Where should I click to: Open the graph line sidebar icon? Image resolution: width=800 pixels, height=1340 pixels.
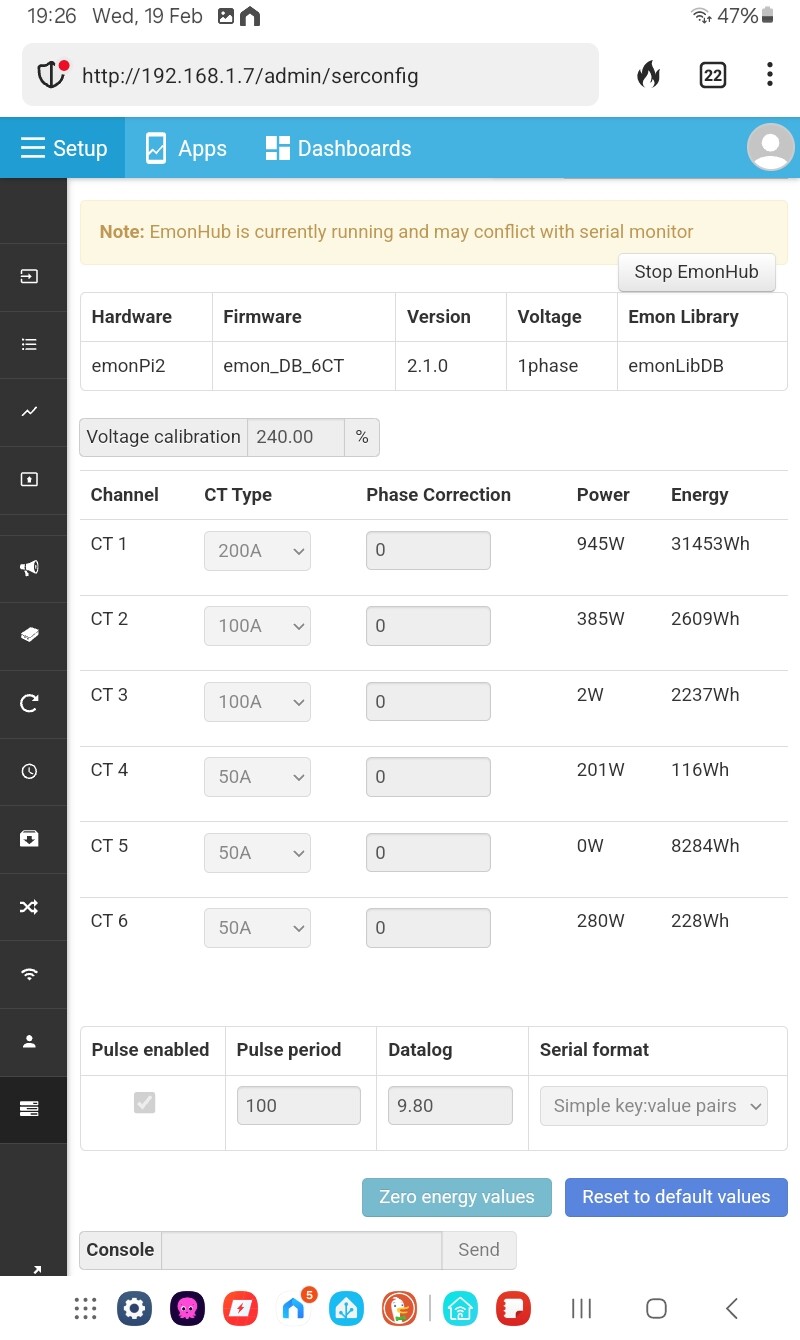(x=30, y=411)
